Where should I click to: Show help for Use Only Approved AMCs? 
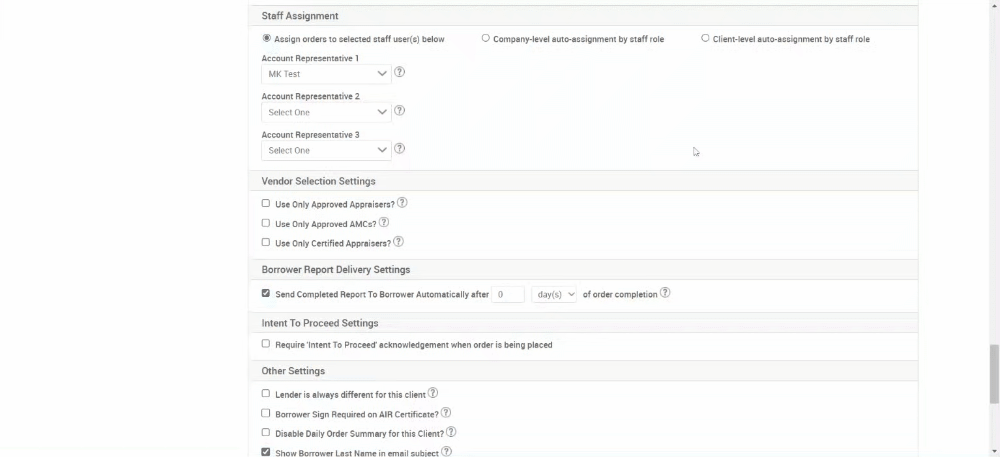click(x=383, y=222)
